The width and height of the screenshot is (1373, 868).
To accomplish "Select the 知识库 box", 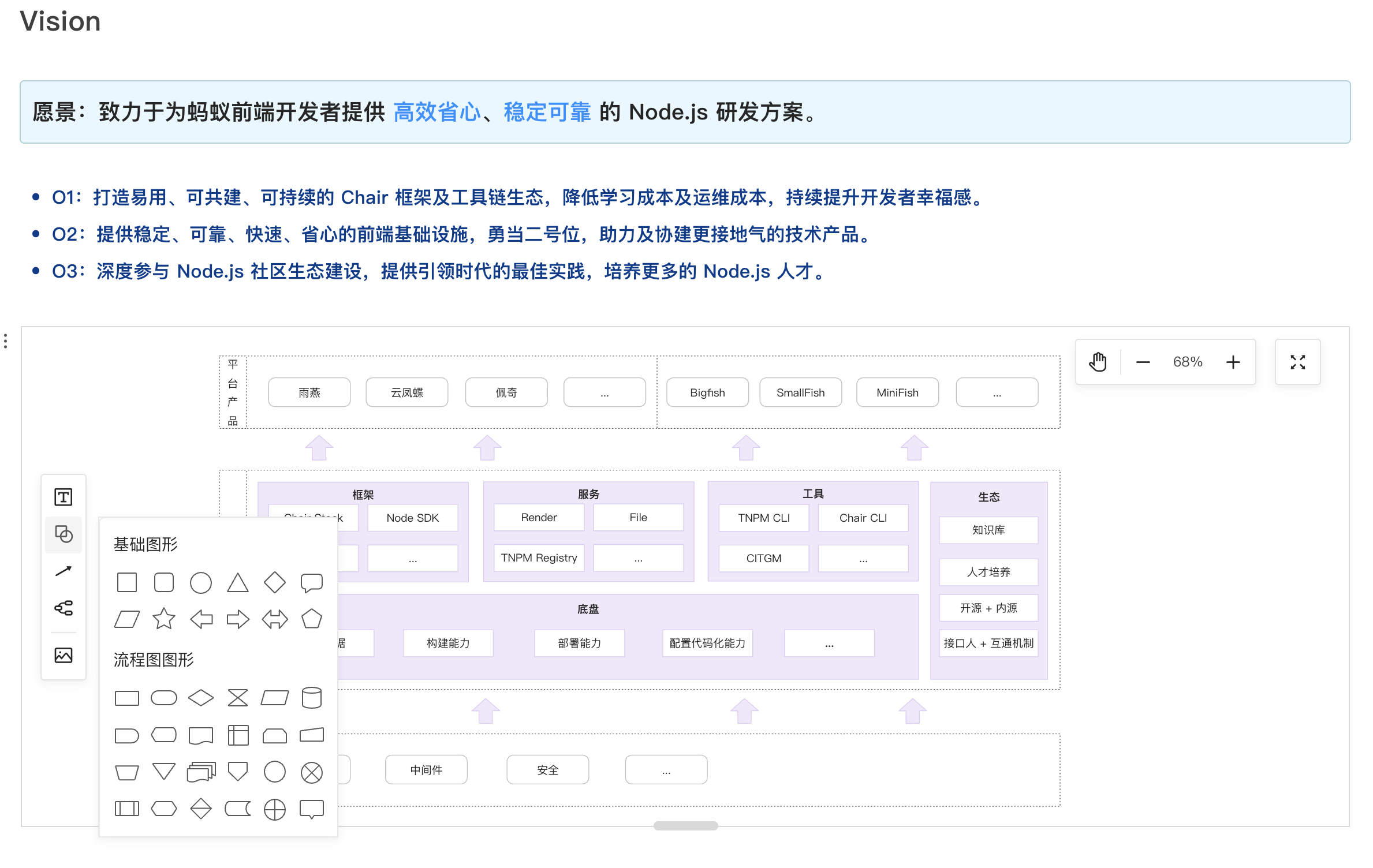I will pos(988,530).
